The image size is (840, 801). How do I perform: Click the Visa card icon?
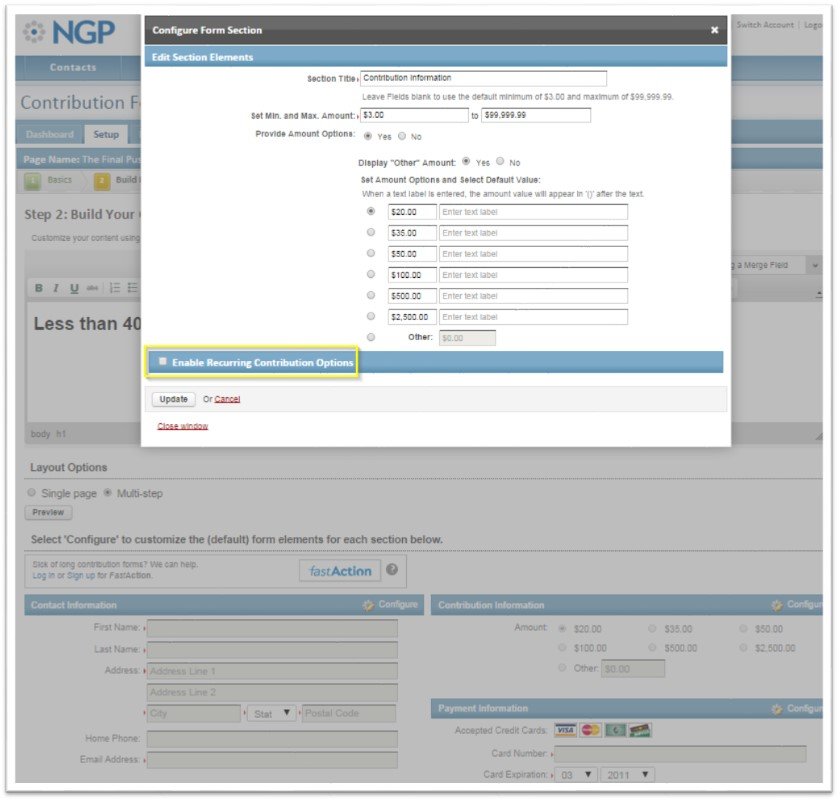tap(565, 730)
